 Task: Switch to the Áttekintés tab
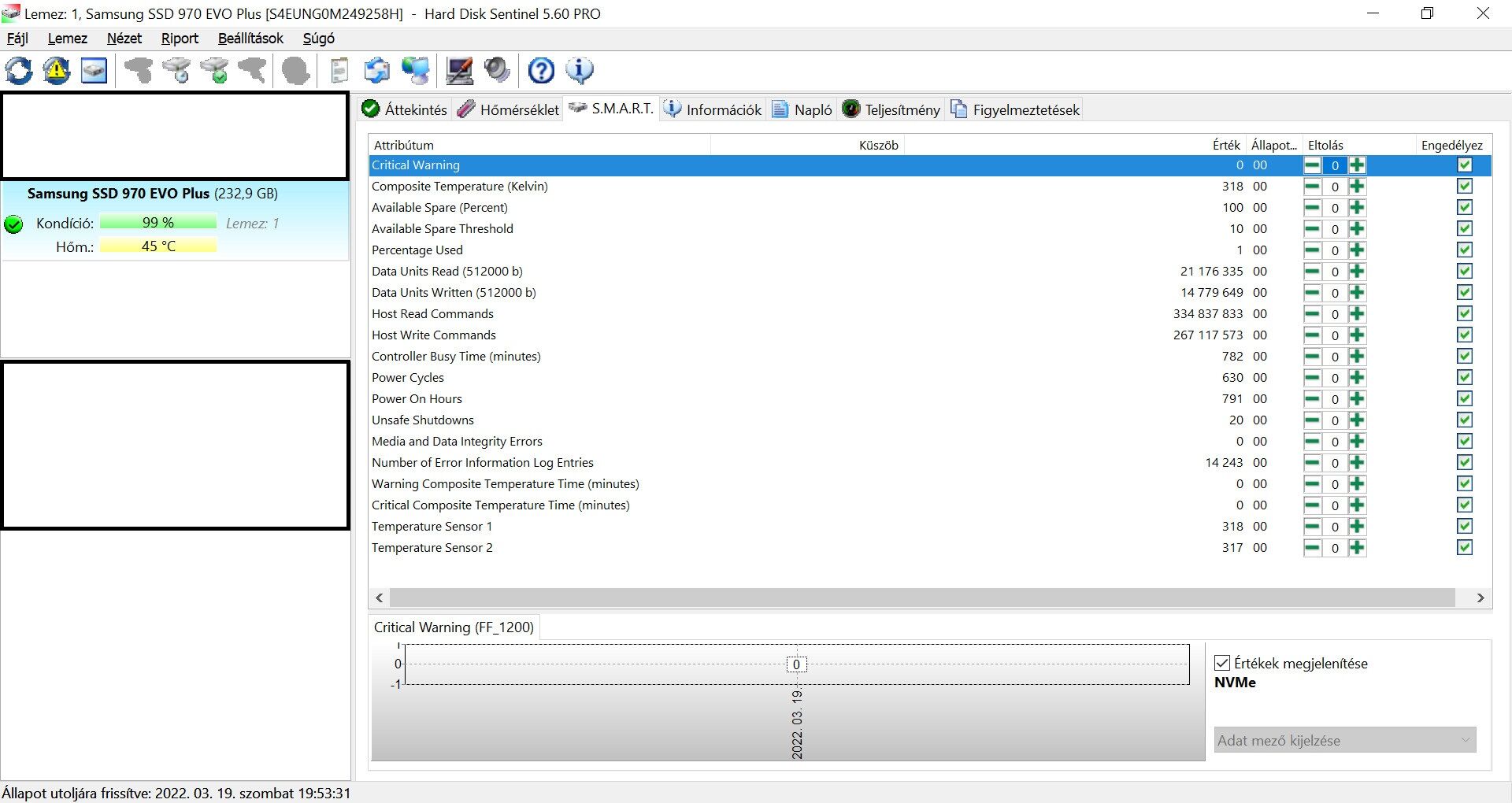click(405, 109)
